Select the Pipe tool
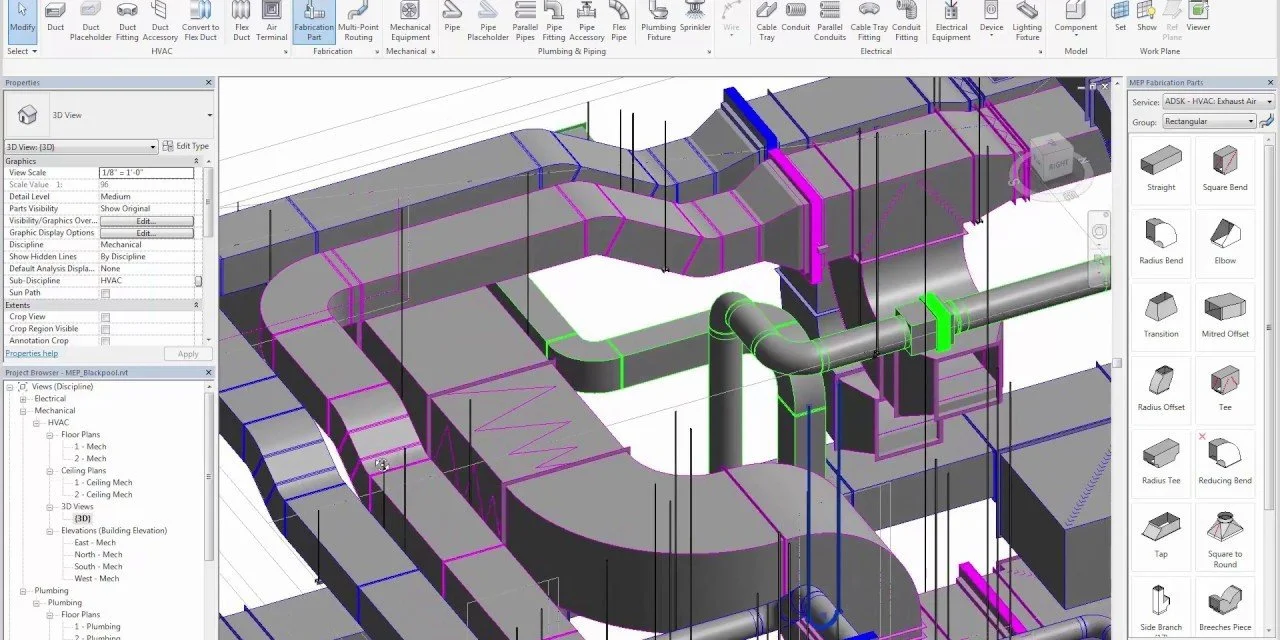 (x=453, y=17)
